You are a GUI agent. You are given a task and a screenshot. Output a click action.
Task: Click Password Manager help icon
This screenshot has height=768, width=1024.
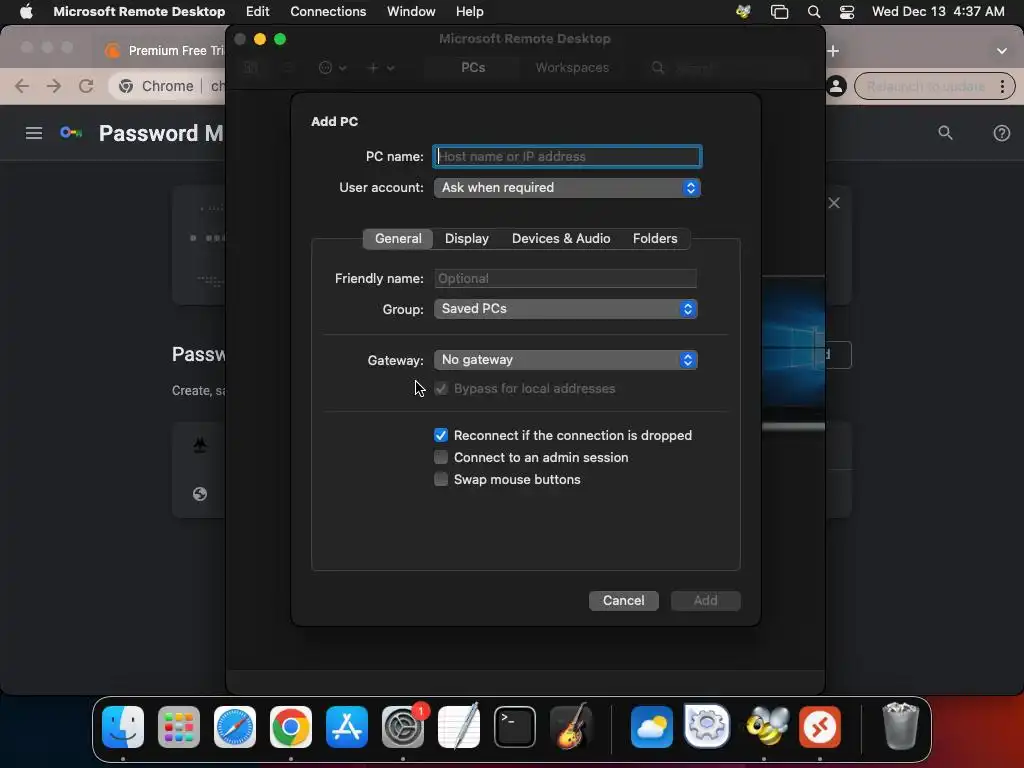coord(1002,133)
